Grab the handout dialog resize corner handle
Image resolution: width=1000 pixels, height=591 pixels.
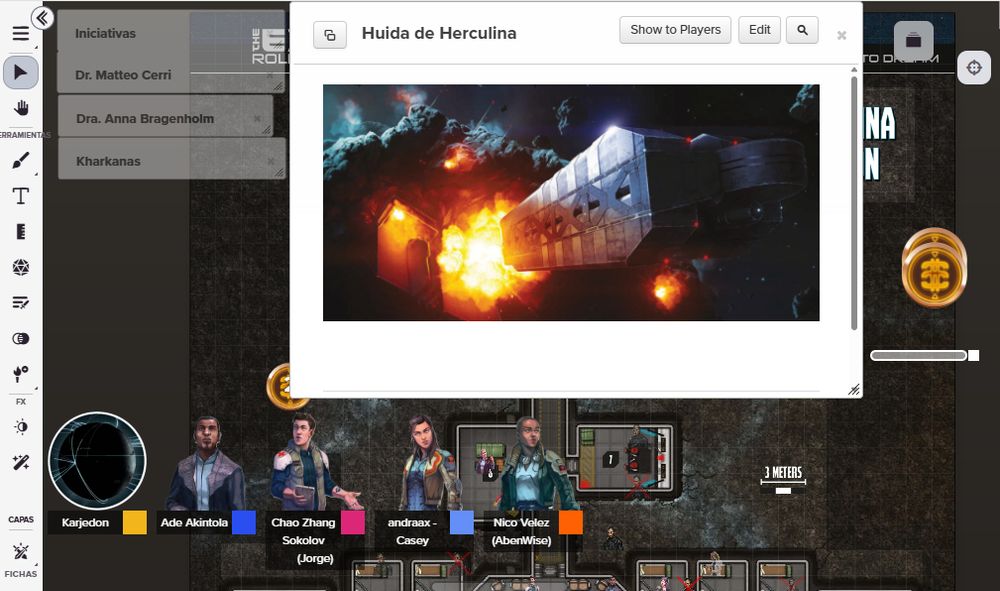[854, 390]
